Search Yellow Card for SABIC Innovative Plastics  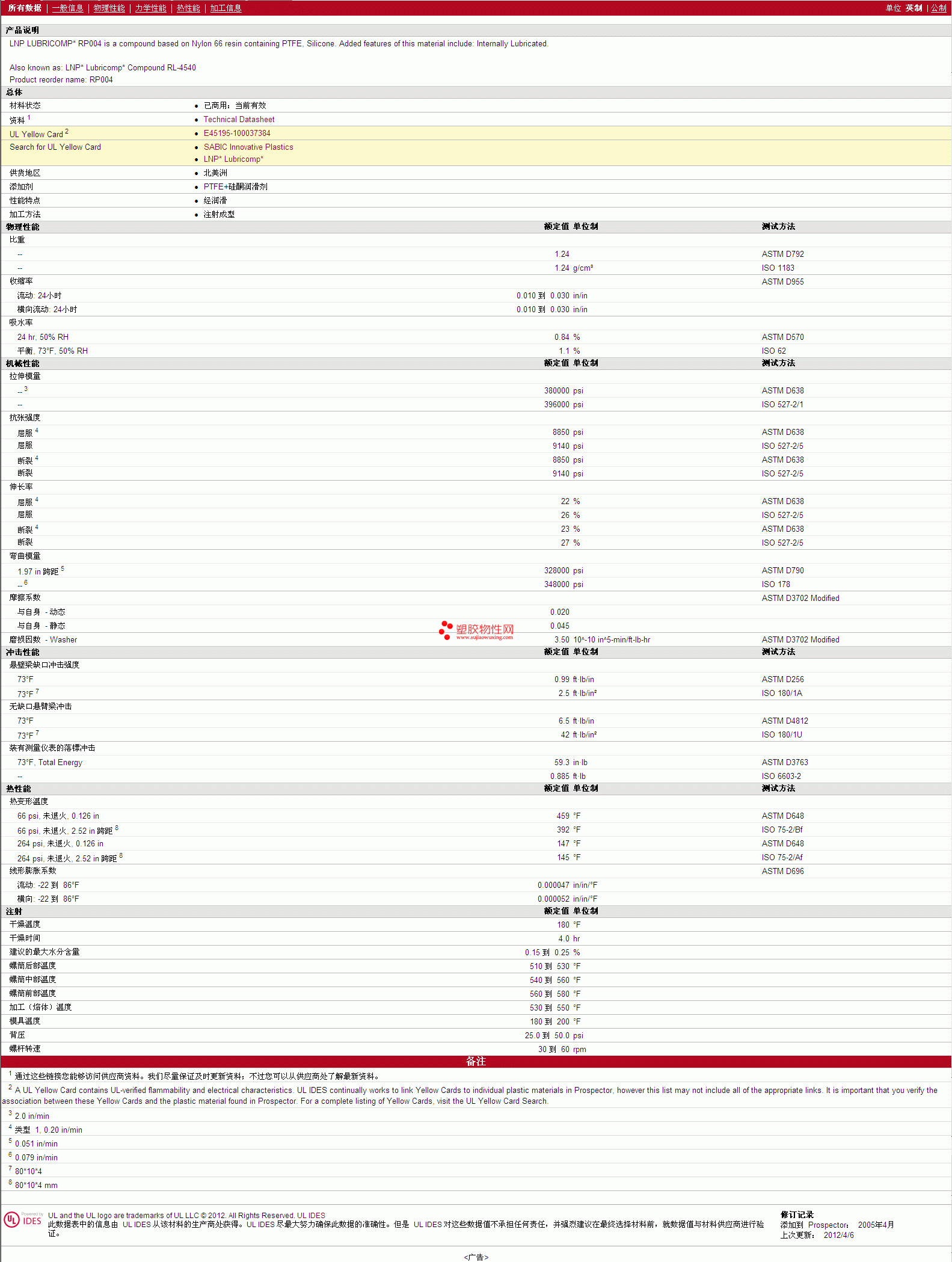[248, 147]
